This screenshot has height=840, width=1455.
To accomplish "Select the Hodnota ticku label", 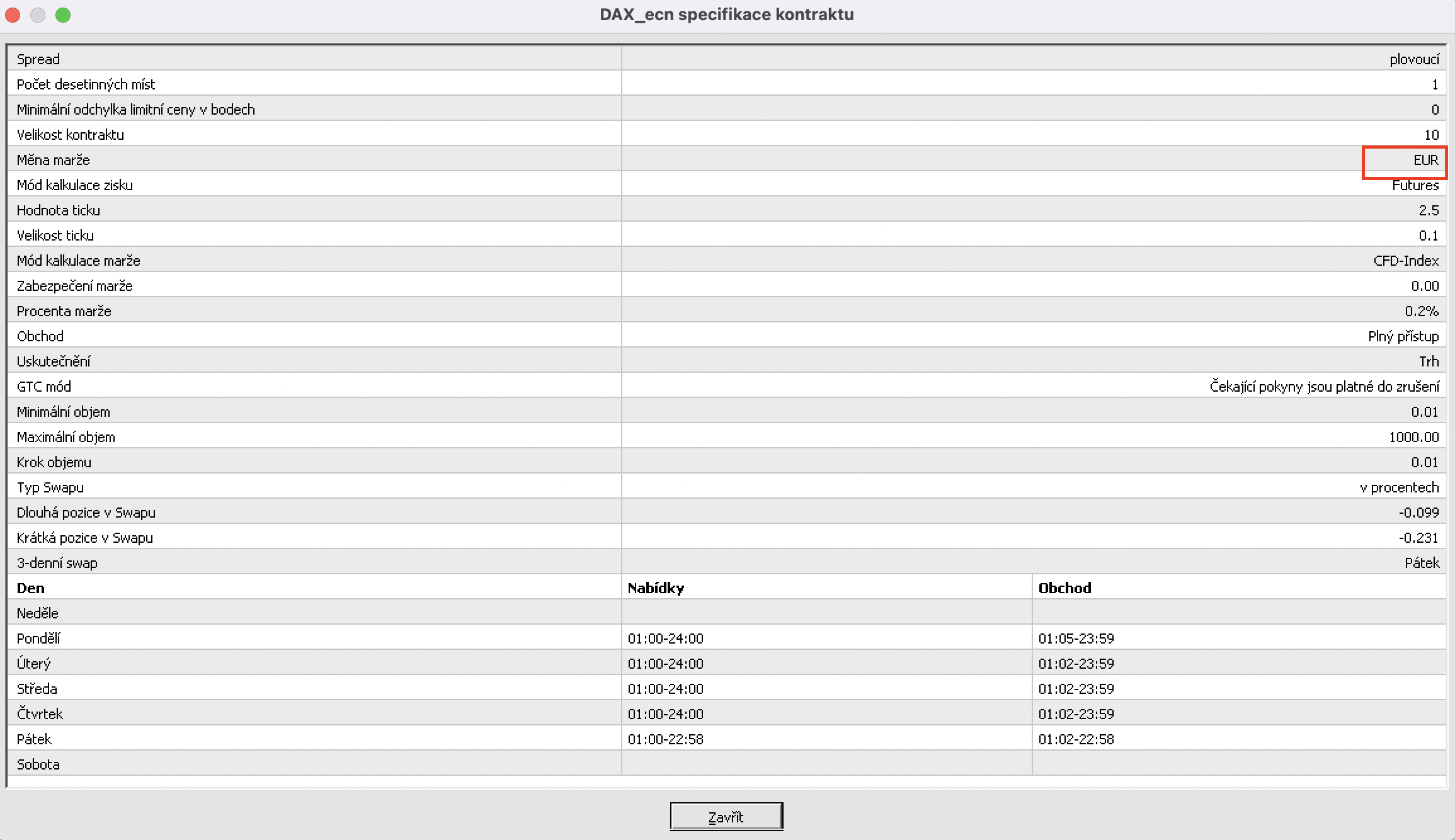I will 59,210.
